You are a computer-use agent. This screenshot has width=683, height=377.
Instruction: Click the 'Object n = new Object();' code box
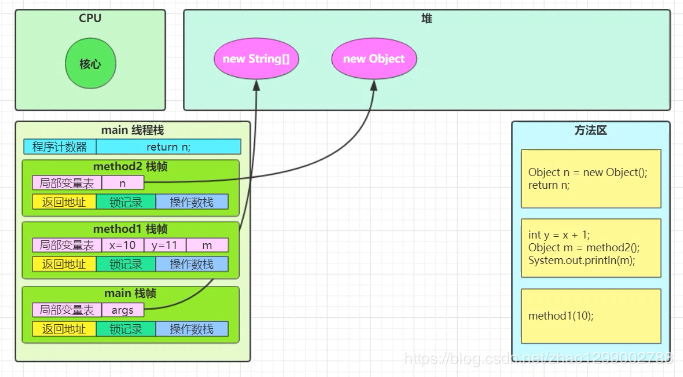point(591,179)
